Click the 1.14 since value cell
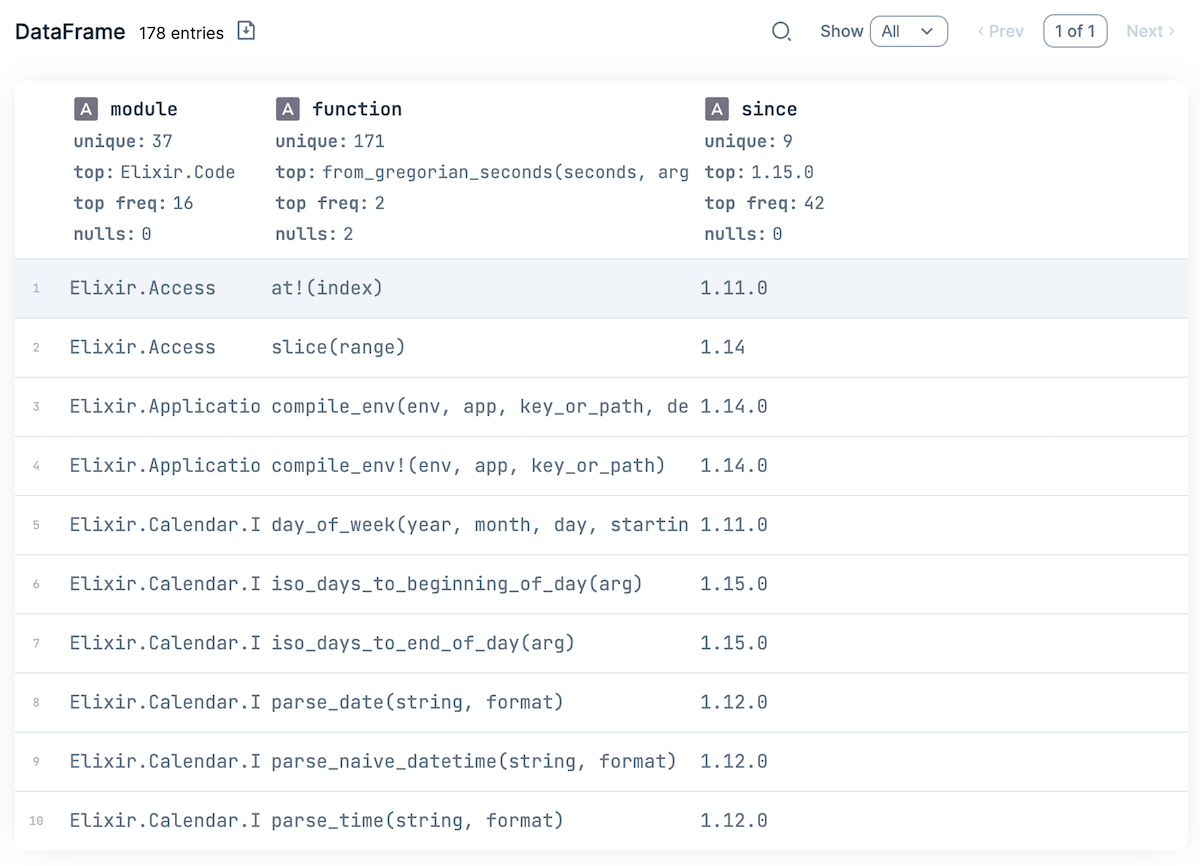 [x=722, y=347]
